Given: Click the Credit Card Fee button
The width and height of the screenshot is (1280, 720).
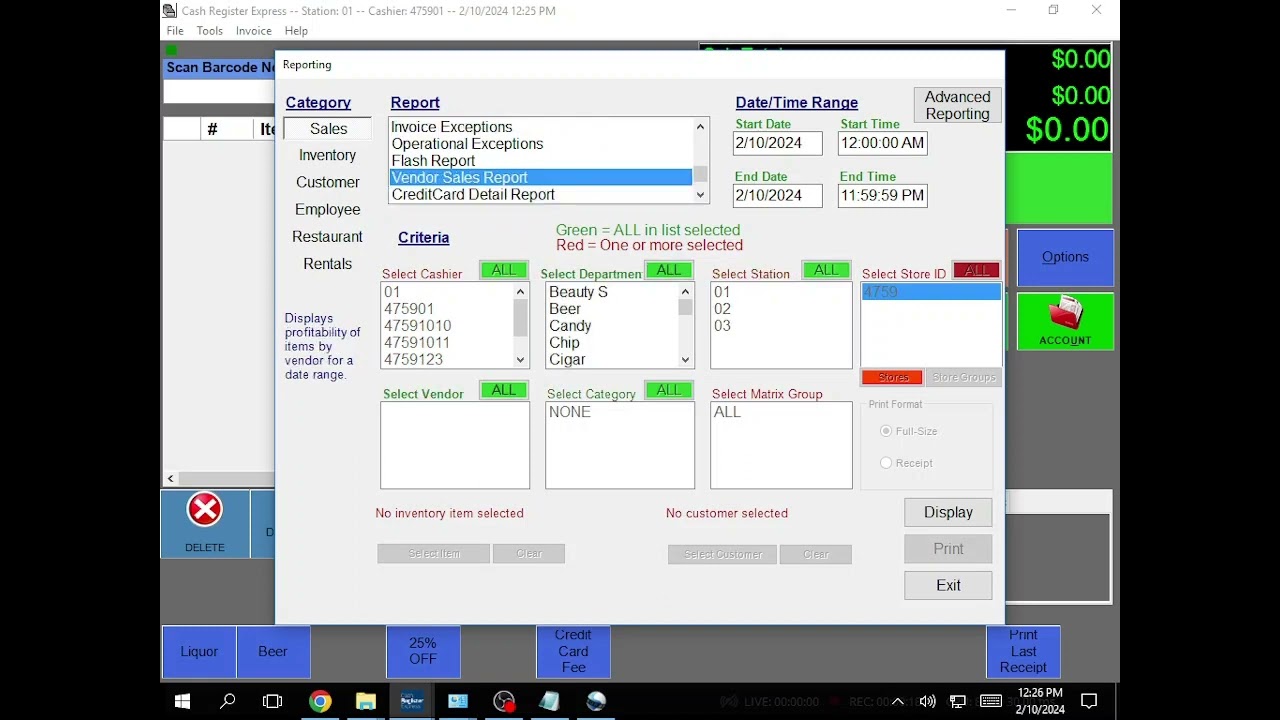Looking at the screenshot, I should [573, 651].
